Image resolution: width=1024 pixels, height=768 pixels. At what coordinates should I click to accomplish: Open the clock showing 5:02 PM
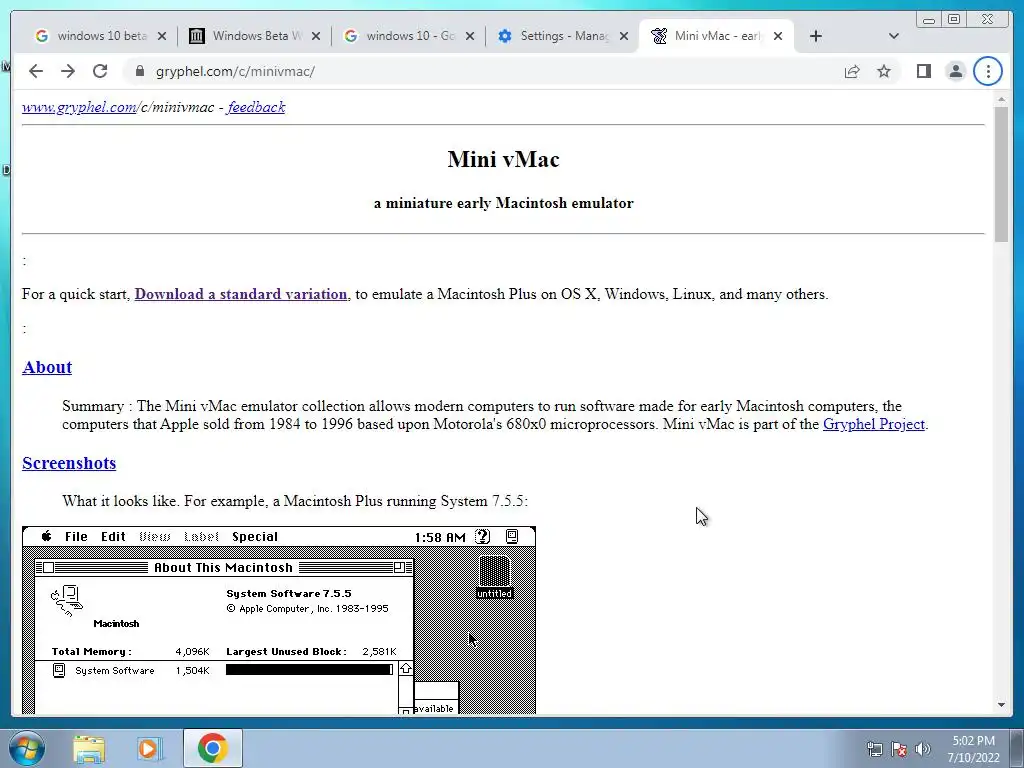pyautogui.click(x=973, y=749)
